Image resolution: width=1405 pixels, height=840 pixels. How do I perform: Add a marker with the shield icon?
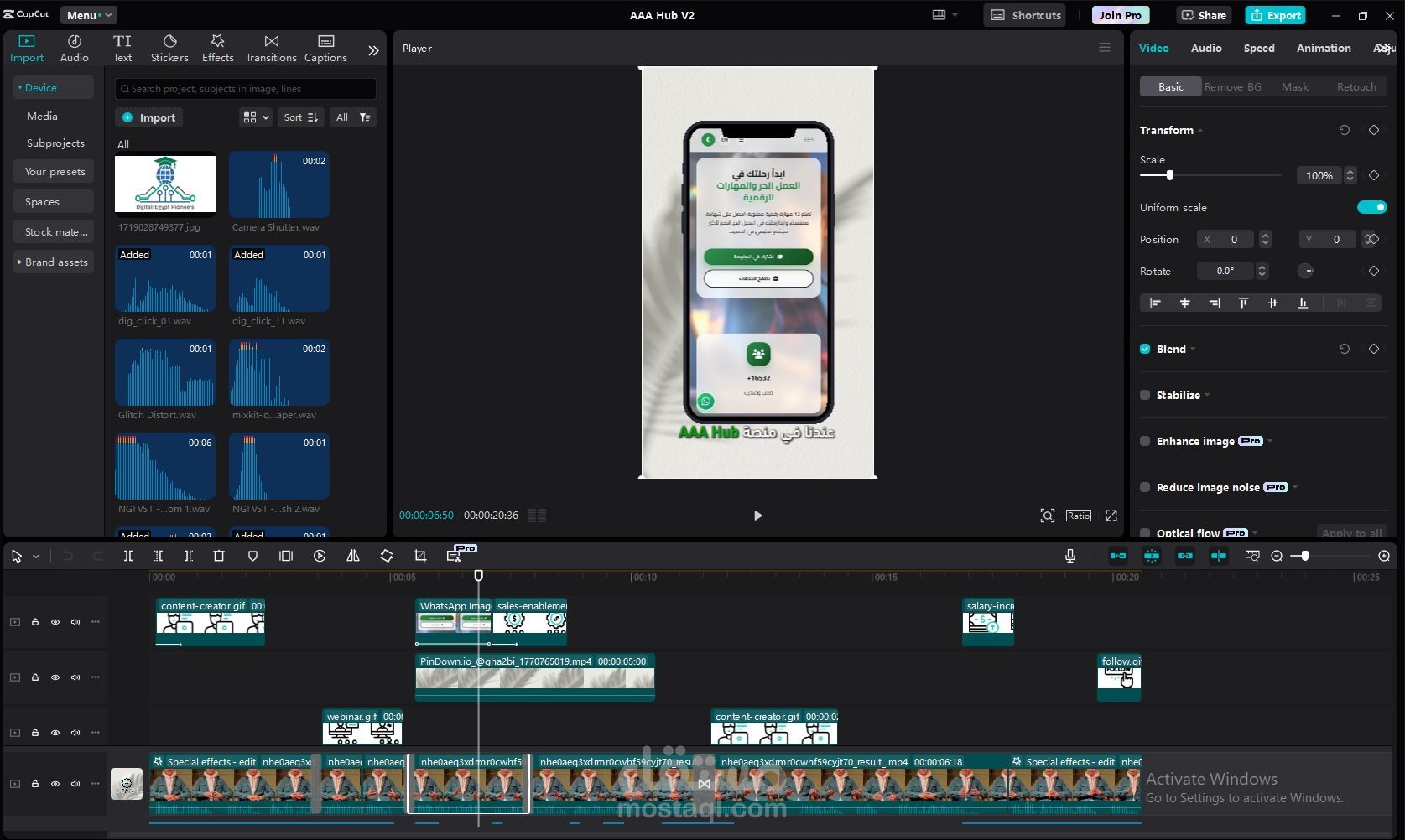click(252, 556)
